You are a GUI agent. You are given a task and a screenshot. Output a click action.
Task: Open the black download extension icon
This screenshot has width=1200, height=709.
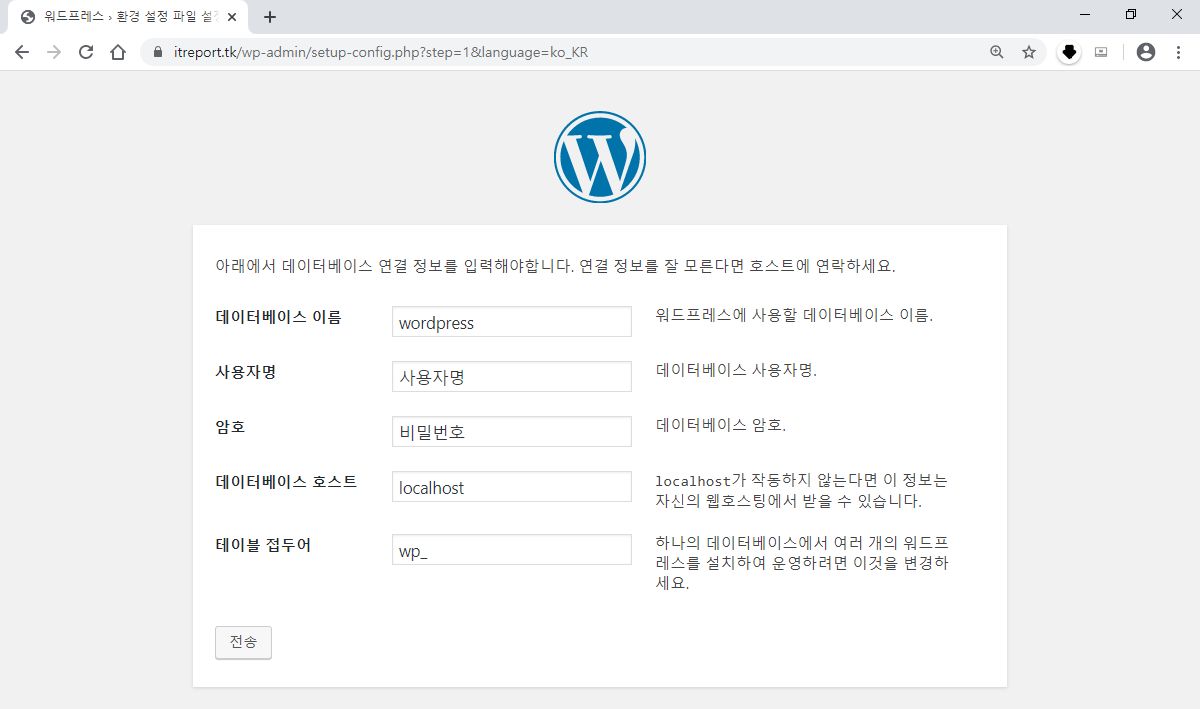pyautogui.click(x=1069, y=52)
